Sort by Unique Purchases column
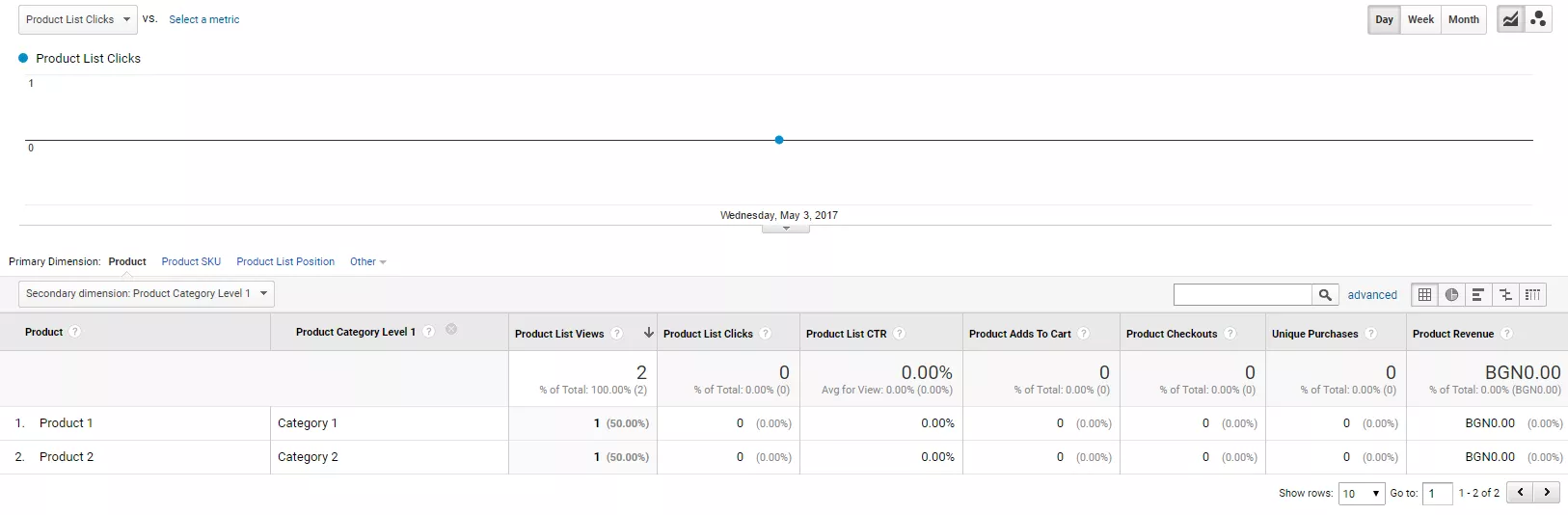Viewport: 1568px width, 515px height. [1314, 334]
